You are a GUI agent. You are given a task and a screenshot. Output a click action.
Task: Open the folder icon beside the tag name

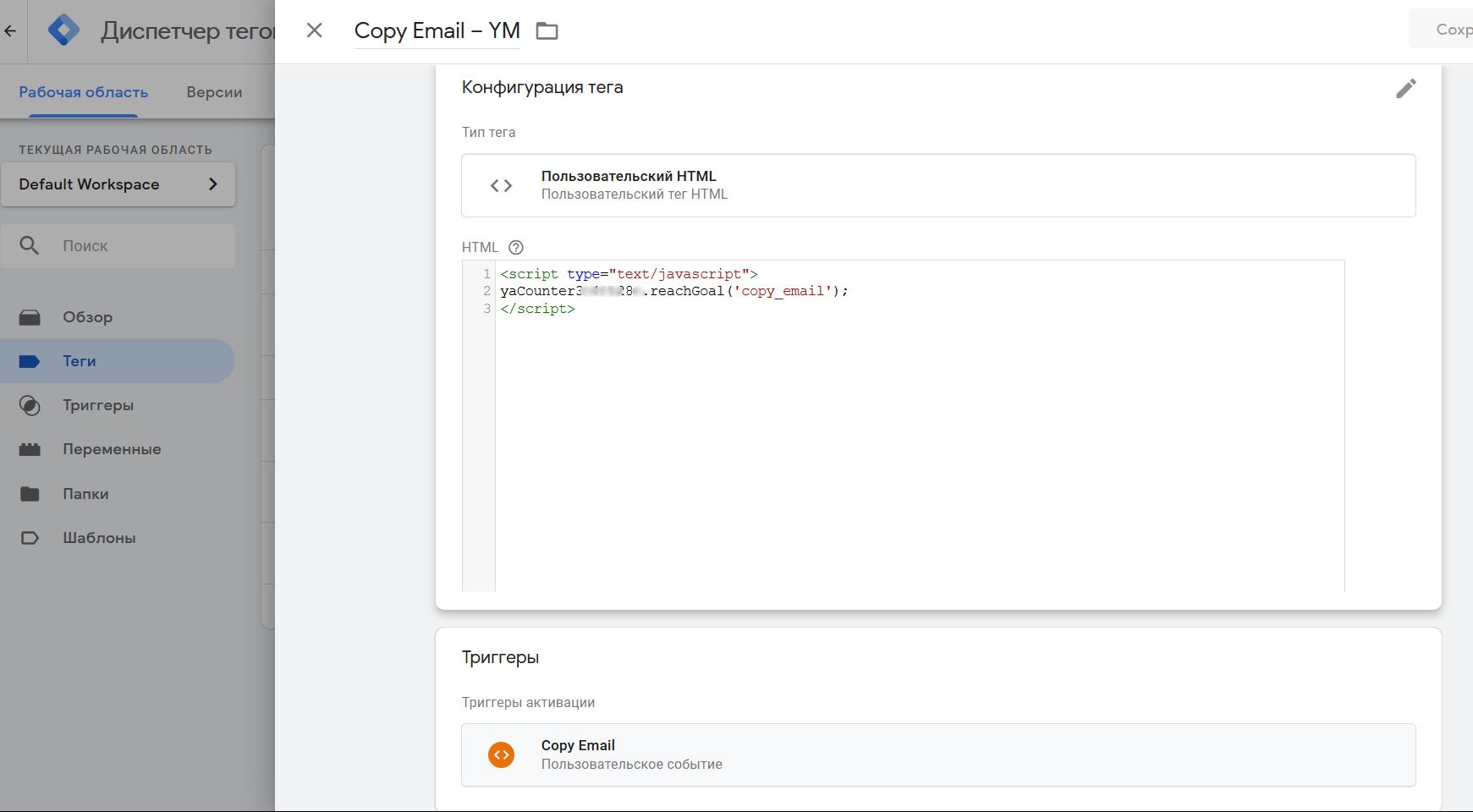(547, 31)
